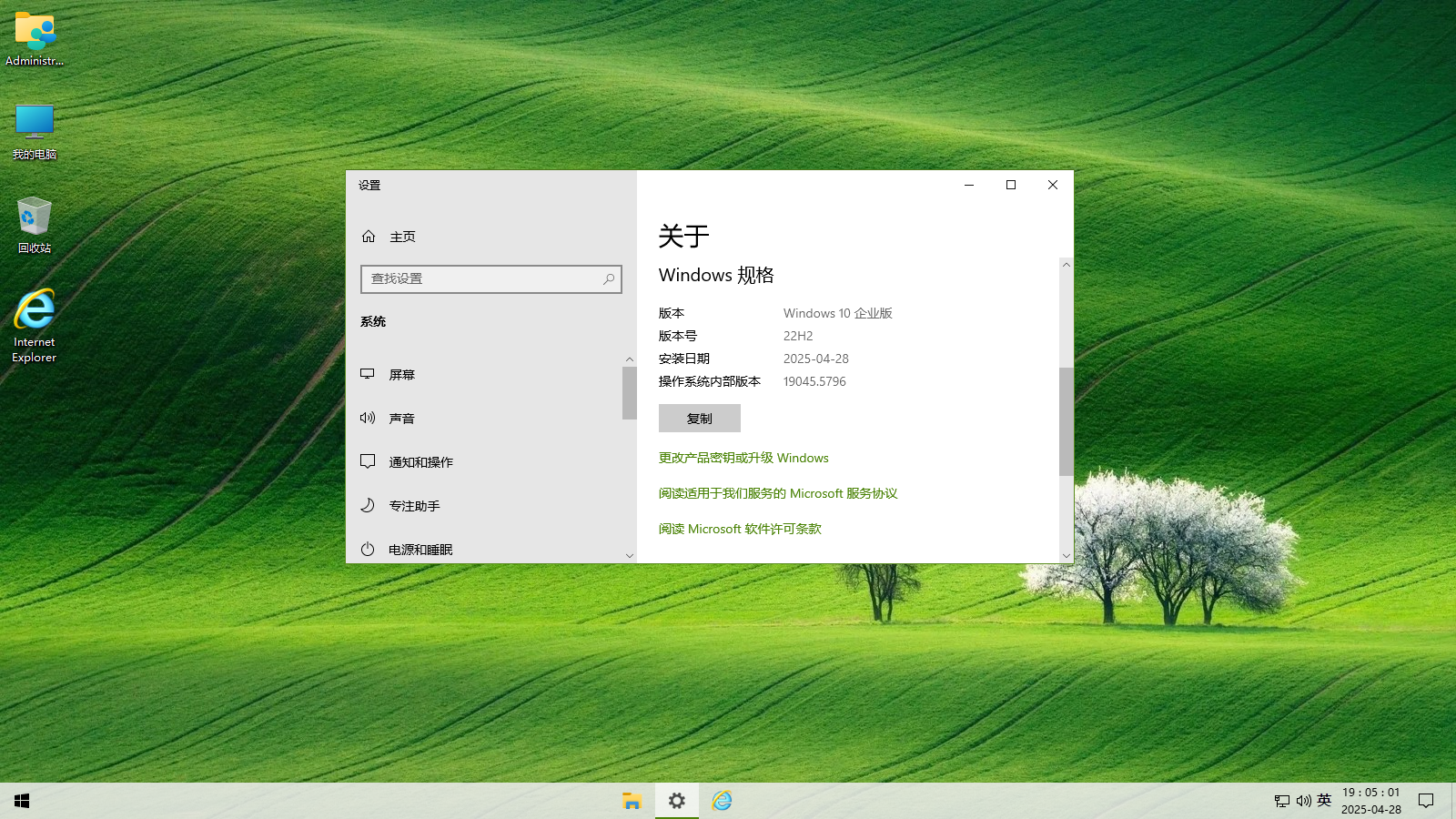
Task: Open the Windows Start button
Action: [22, 801]
